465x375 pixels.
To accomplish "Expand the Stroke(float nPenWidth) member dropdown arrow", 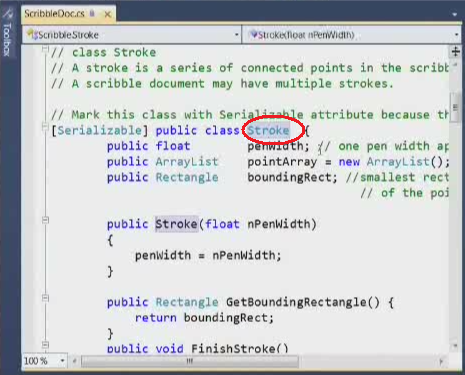I will (457, 35).
